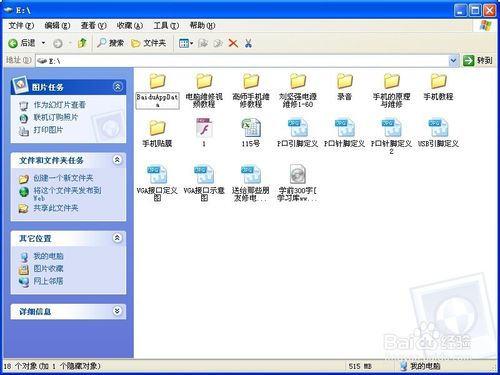The height and width of the screenshot is (375, 500).
Task: Click 将这个文件夹发布到 Web link
Action: (67, 193)
